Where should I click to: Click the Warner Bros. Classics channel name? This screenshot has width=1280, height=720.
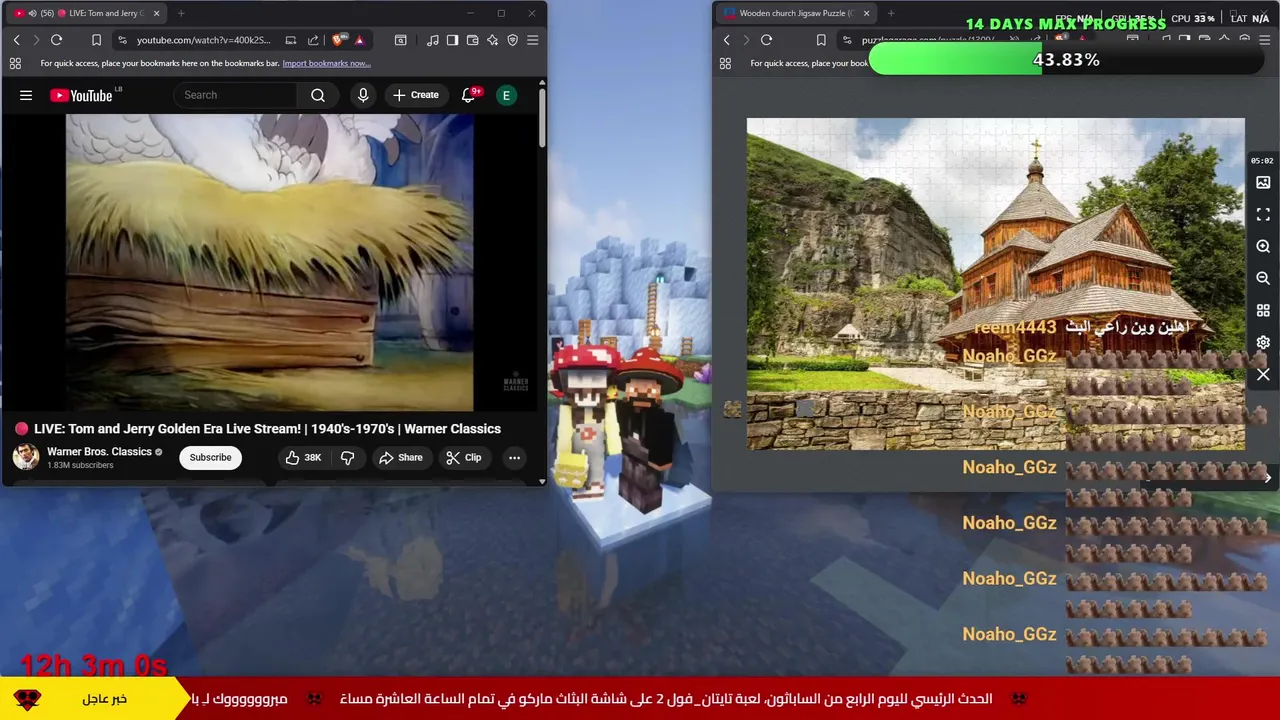coord(99,452)
